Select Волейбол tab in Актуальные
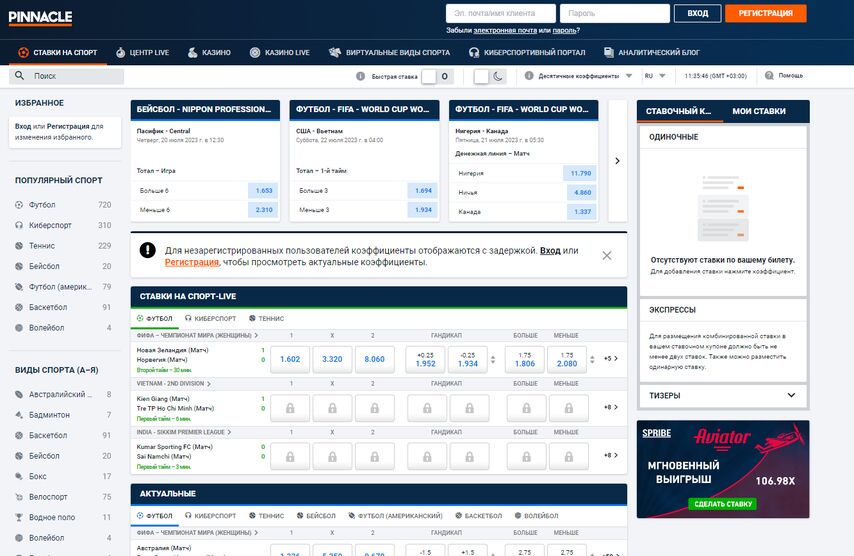The width and height of the screenshot is (854, 556). pos(536,516)
